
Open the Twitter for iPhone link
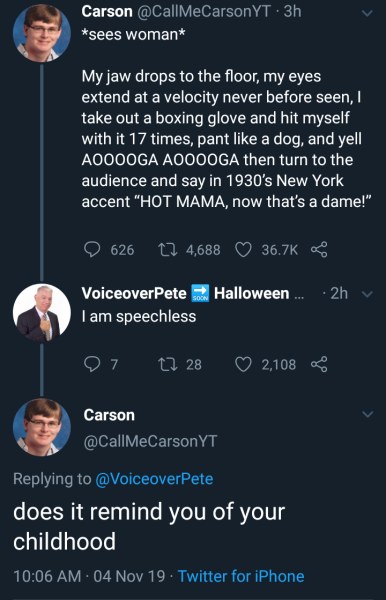241,576
